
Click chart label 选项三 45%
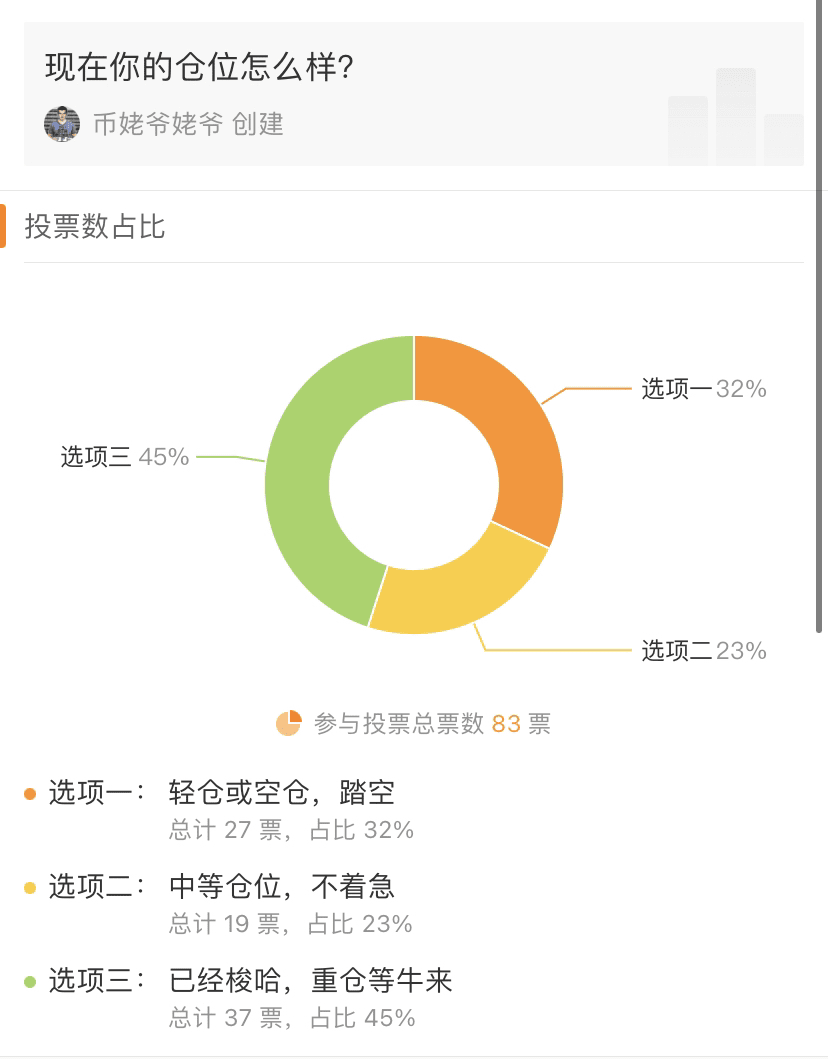point(125,457)
